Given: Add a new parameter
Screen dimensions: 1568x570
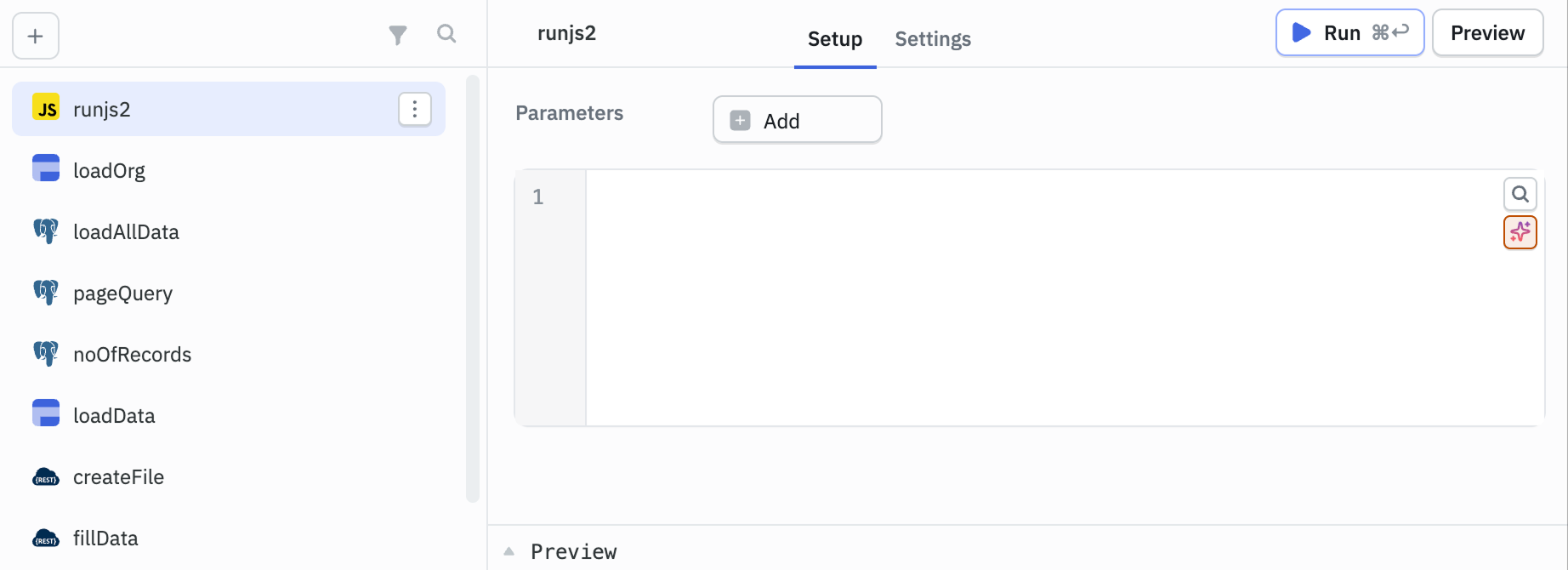Looking at the screenshot, I should [797, 121].
